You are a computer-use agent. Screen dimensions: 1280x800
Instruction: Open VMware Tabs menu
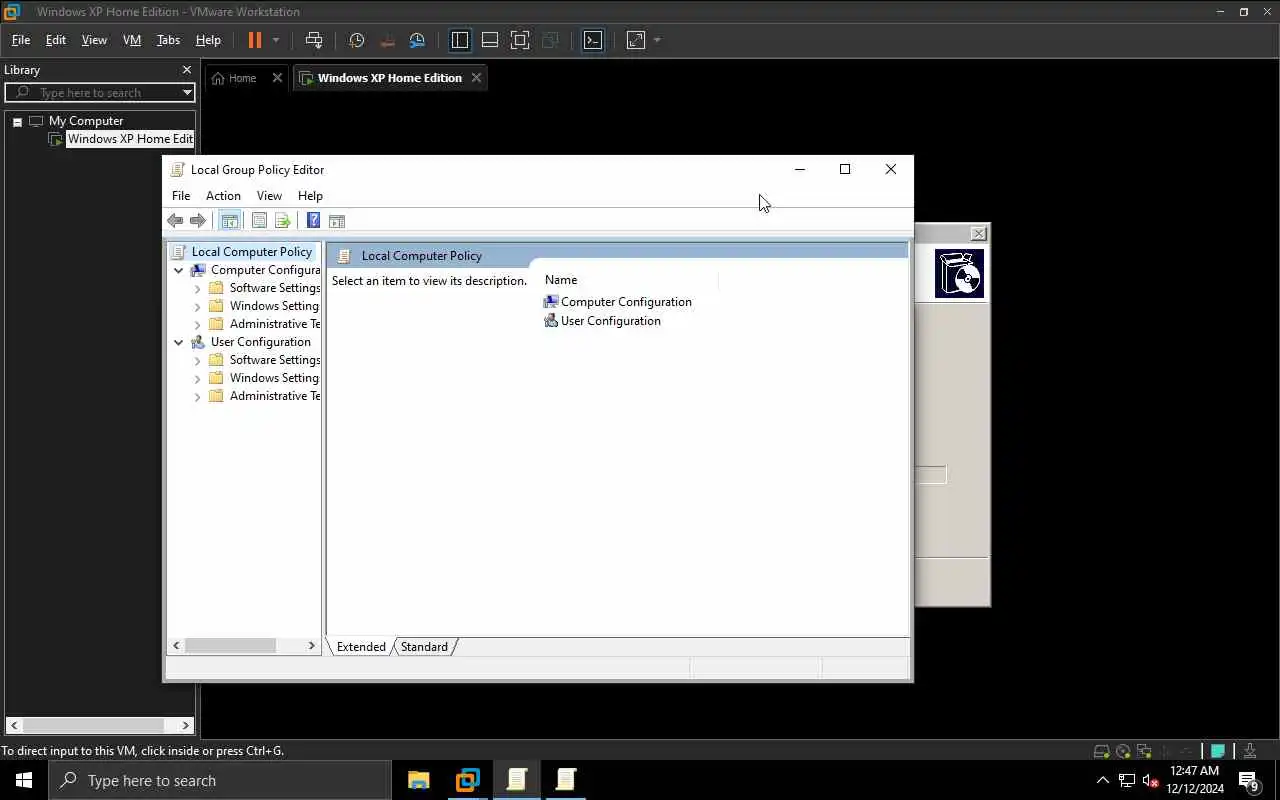(x=168, y=40)
